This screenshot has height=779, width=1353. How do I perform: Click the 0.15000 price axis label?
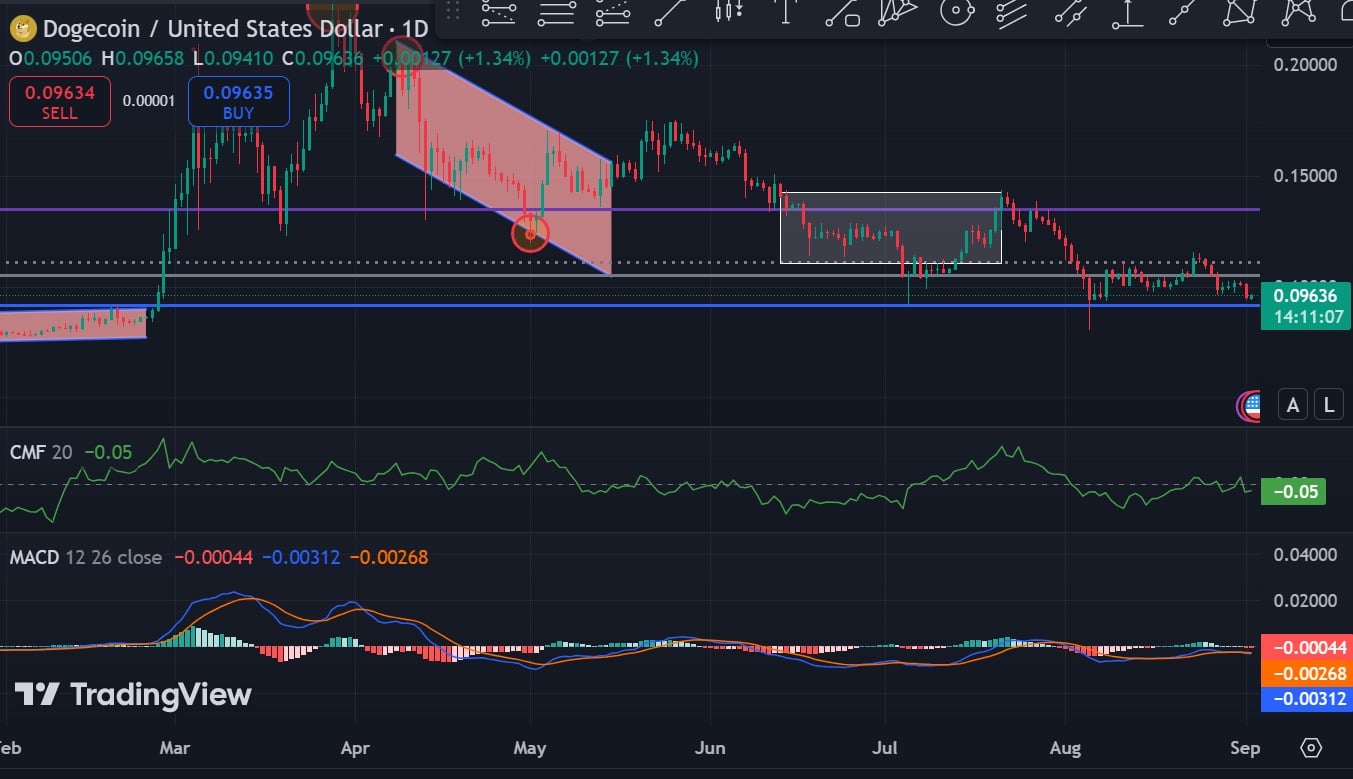pyautogui.click(x=1307, y=175)
